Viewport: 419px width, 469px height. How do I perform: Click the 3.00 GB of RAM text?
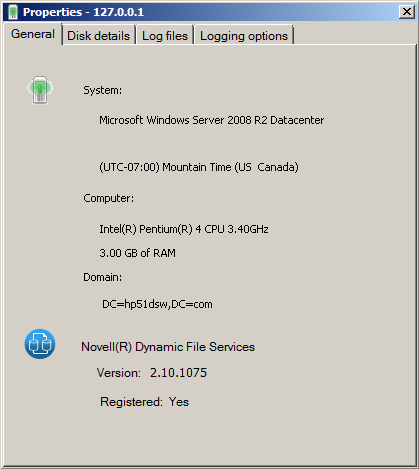(x=137, y=253)
